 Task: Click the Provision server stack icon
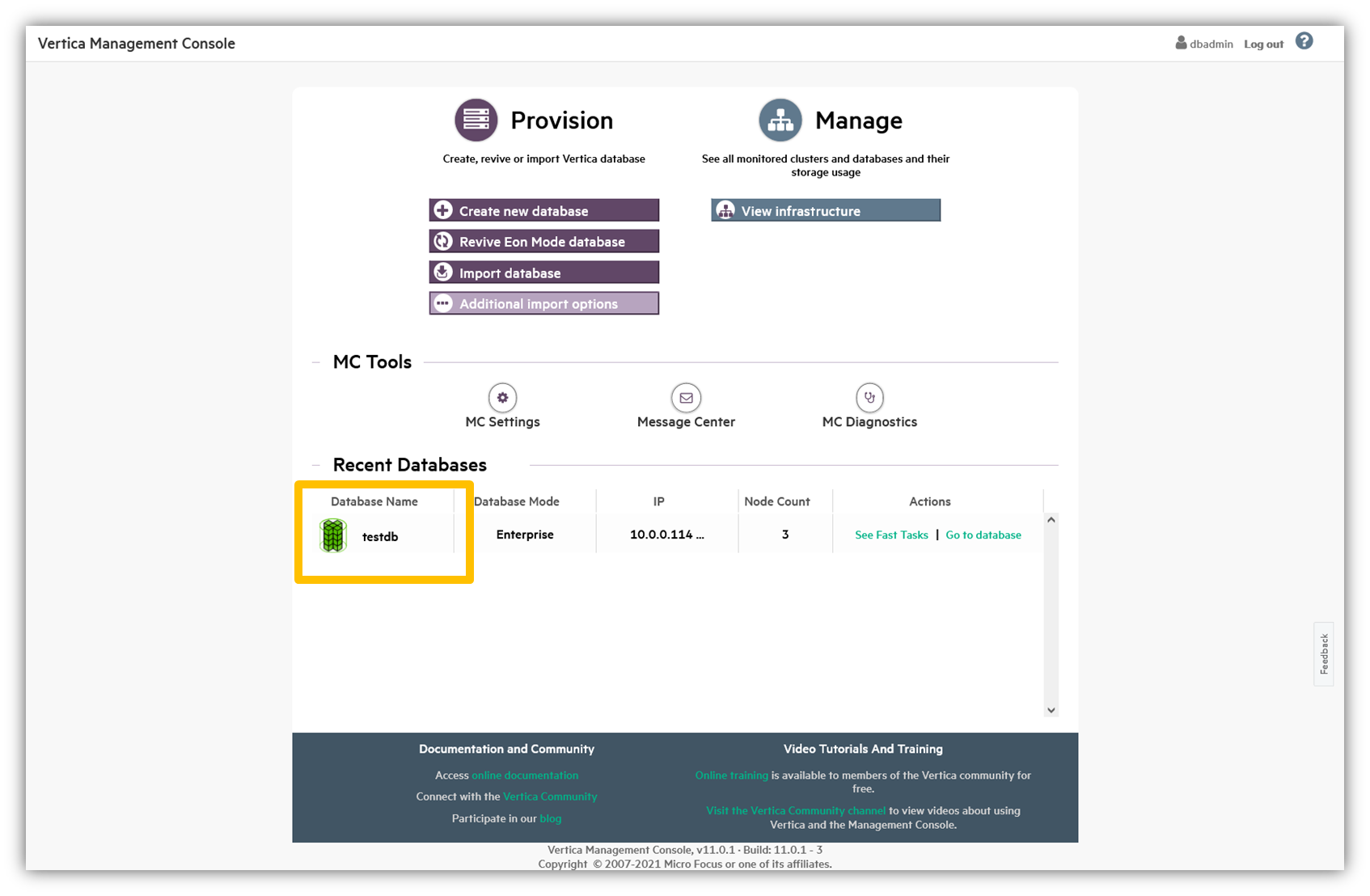[476, 120]
